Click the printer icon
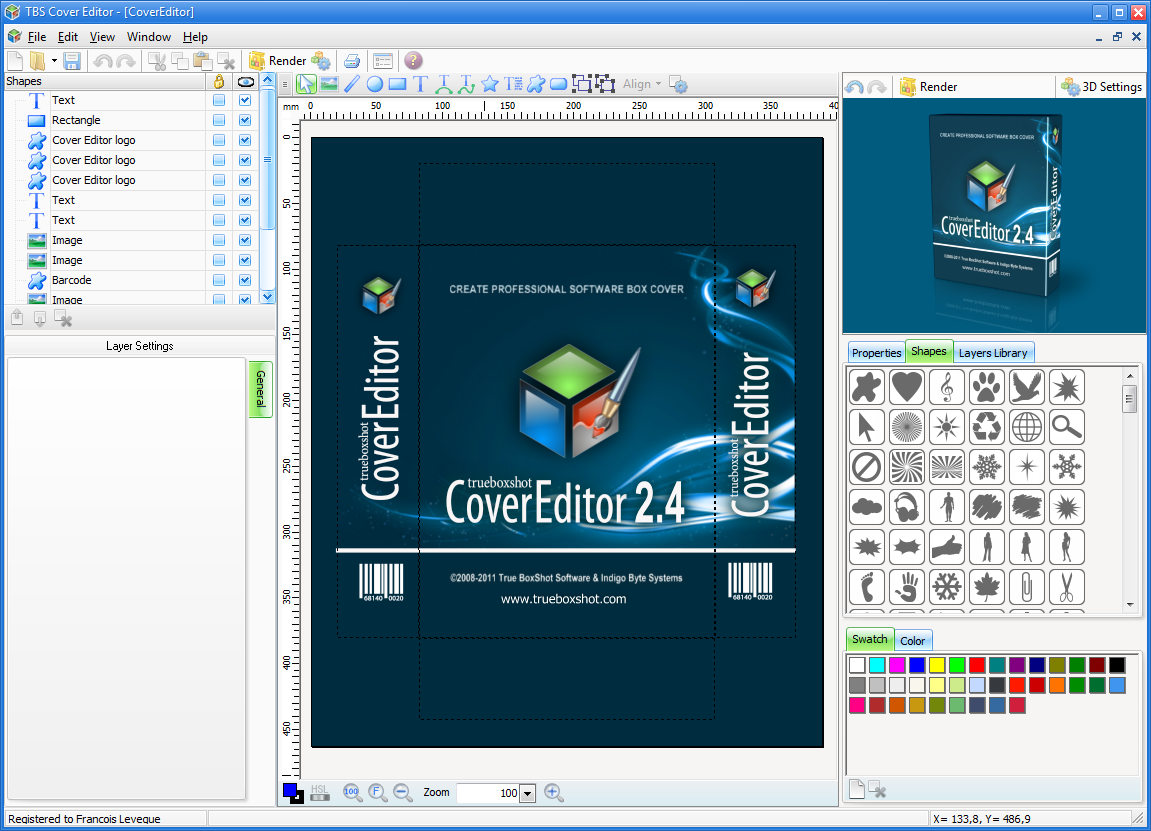Image resolution: width=1151 pixels, height=831 pixels. click(x=352, y=61)
